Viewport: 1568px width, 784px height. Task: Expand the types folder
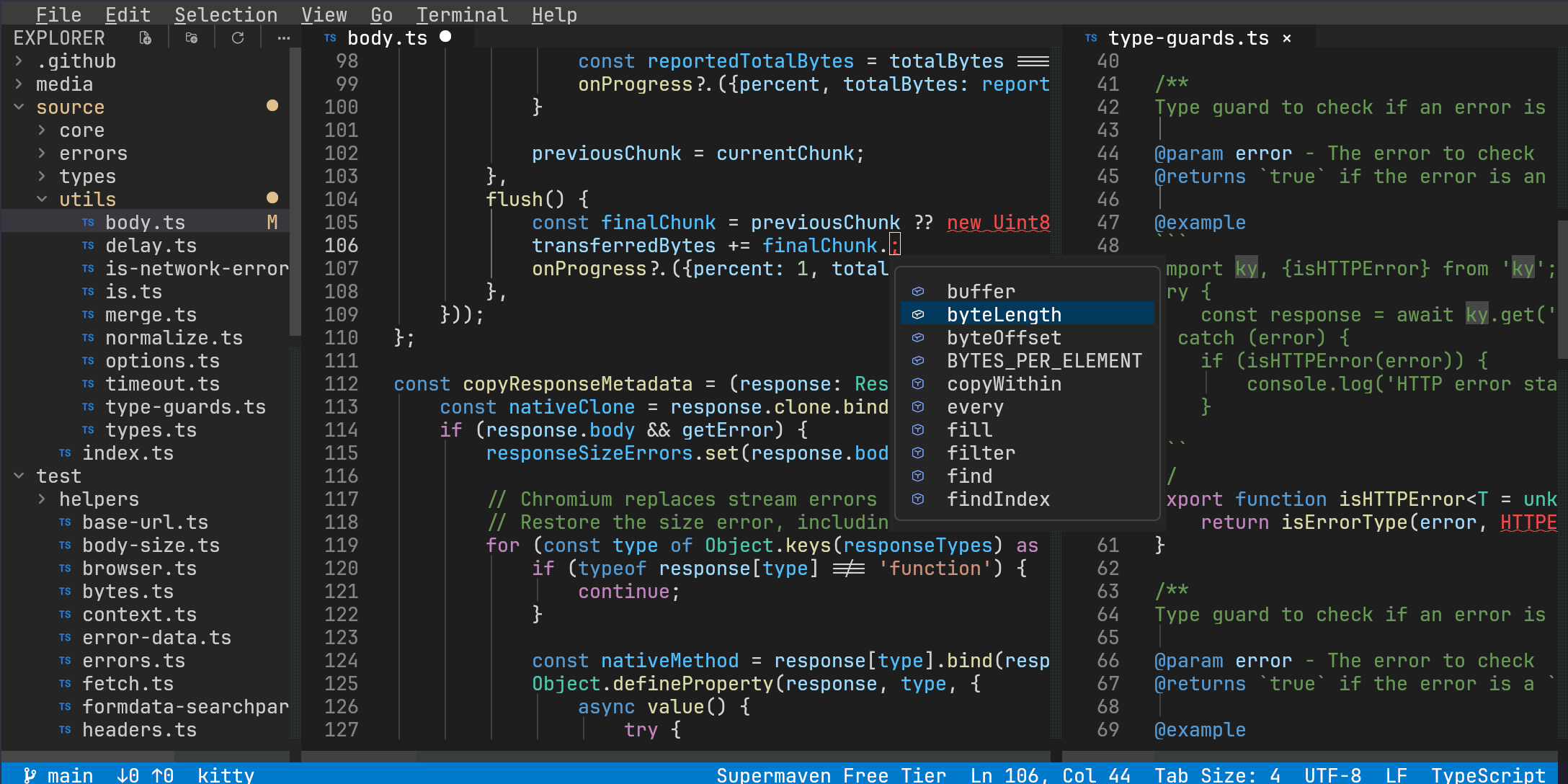click(42, 177)
